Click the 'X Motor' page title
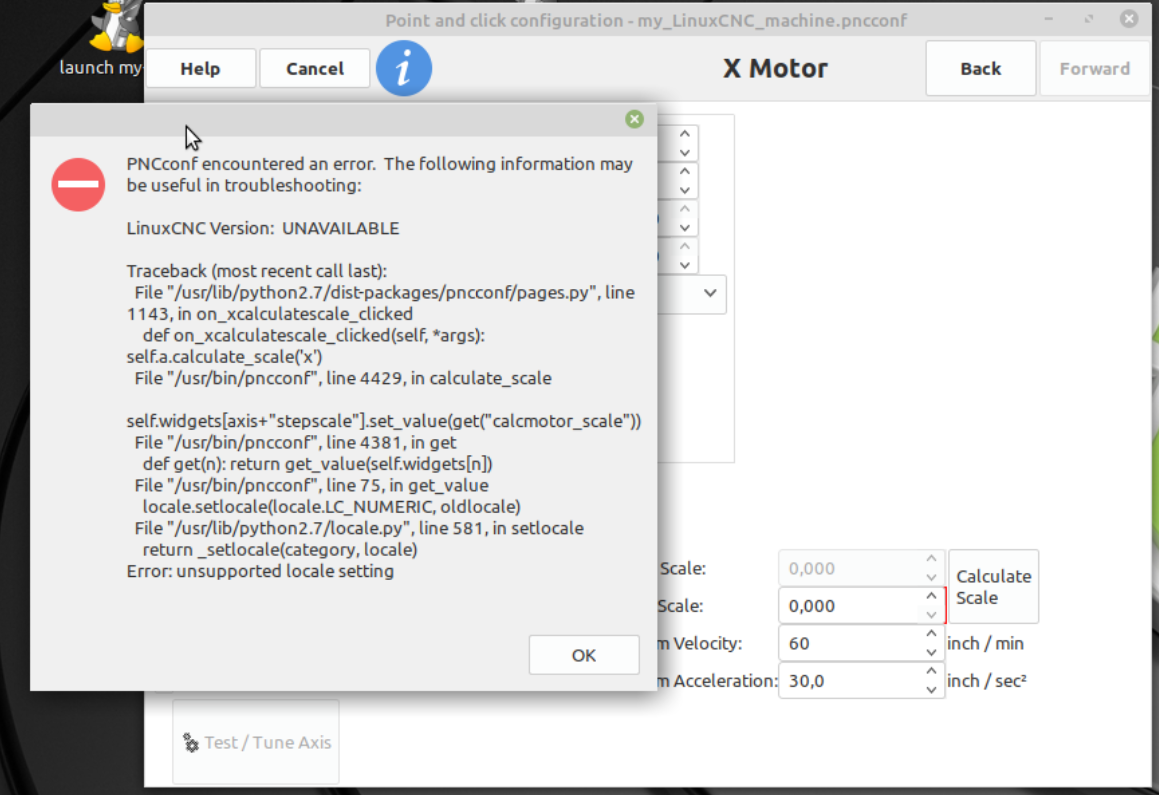This screenshot has width=1159, height=795. pyautogui.click(x=775, y=69)
